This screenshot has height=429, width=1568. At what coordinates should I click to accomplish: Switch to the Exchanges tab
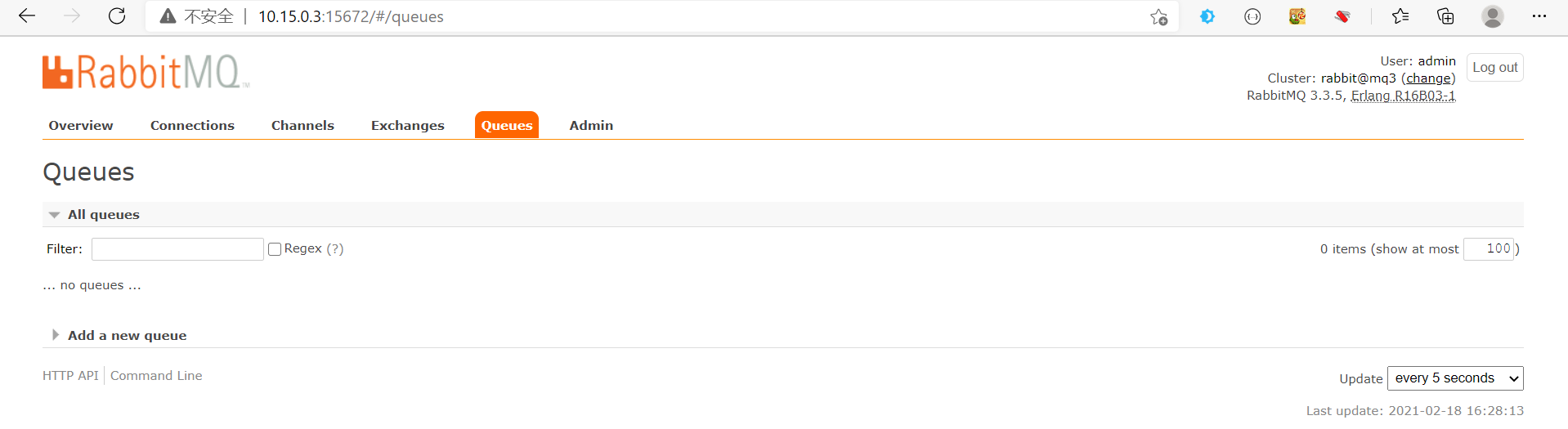(407, 126)
